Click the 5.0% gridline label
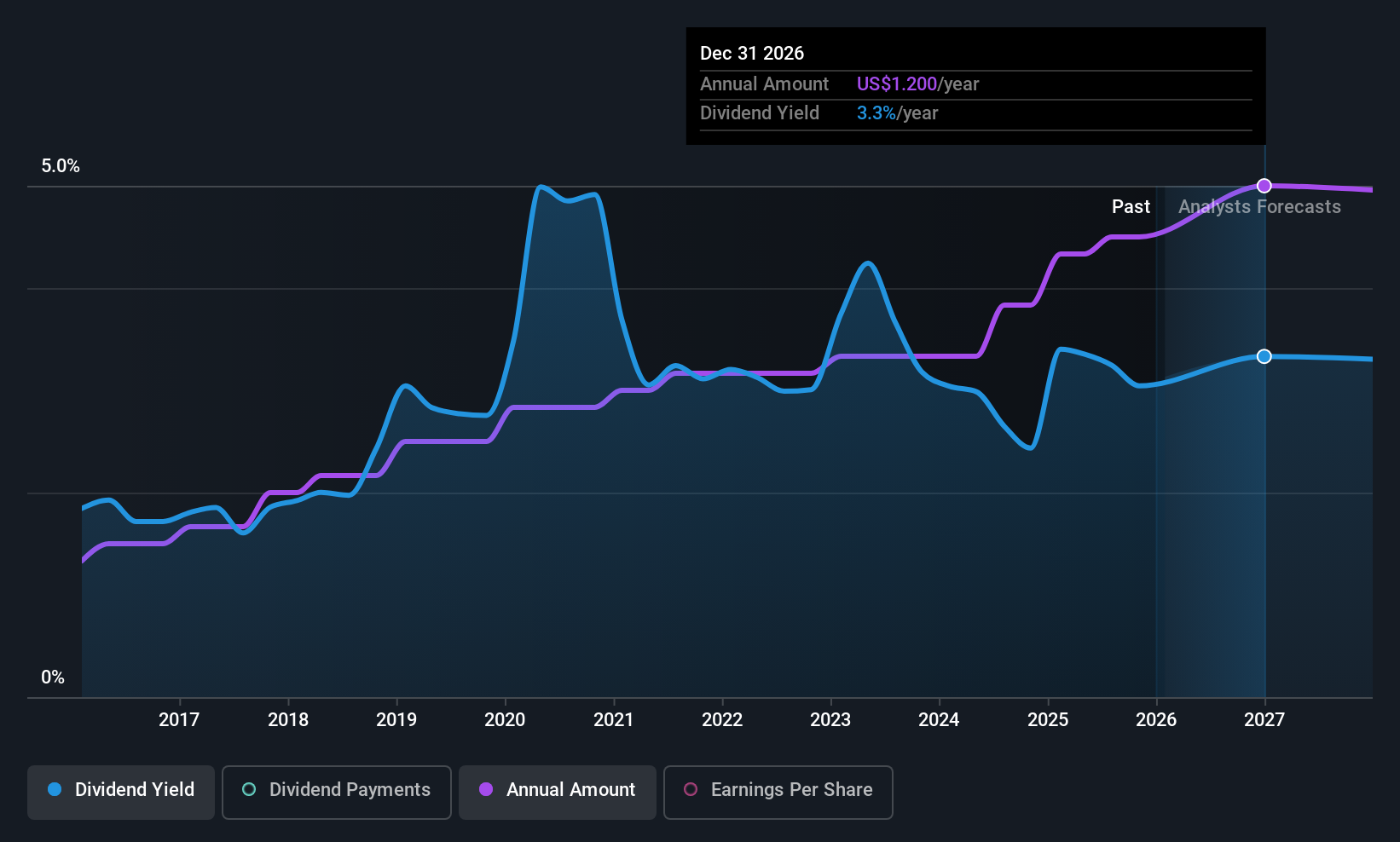The width and height of the screenshot is (1400, 842). [61, 166]
